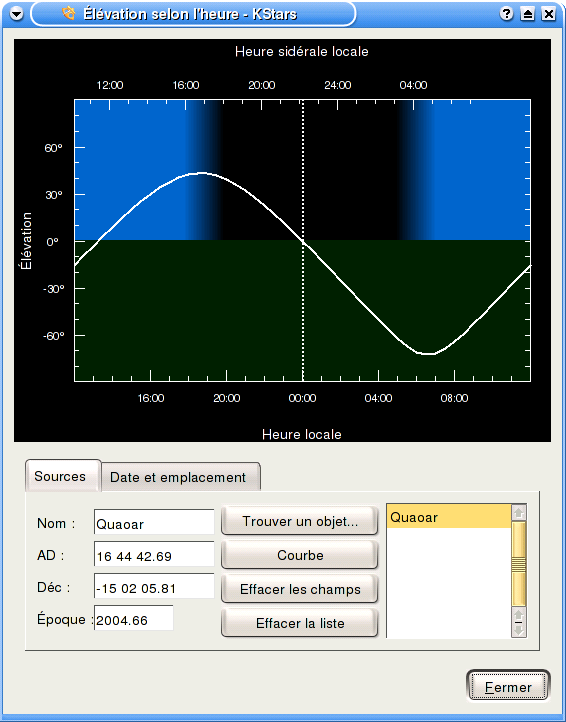
Task: Click the question mark help icon
Action: click(506, 14)
